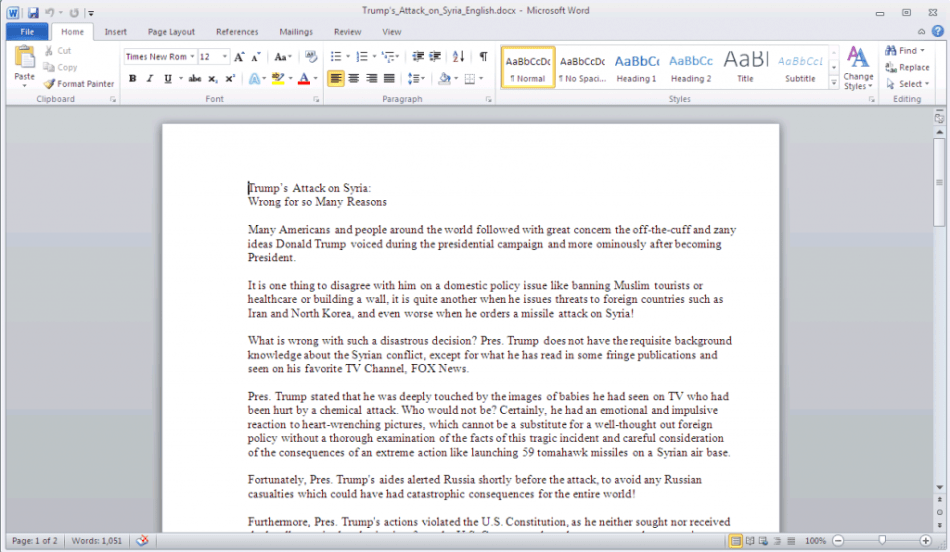Click the Decrease Indent icon
Viewport: 950px width, 552px height.
point(418,57)
